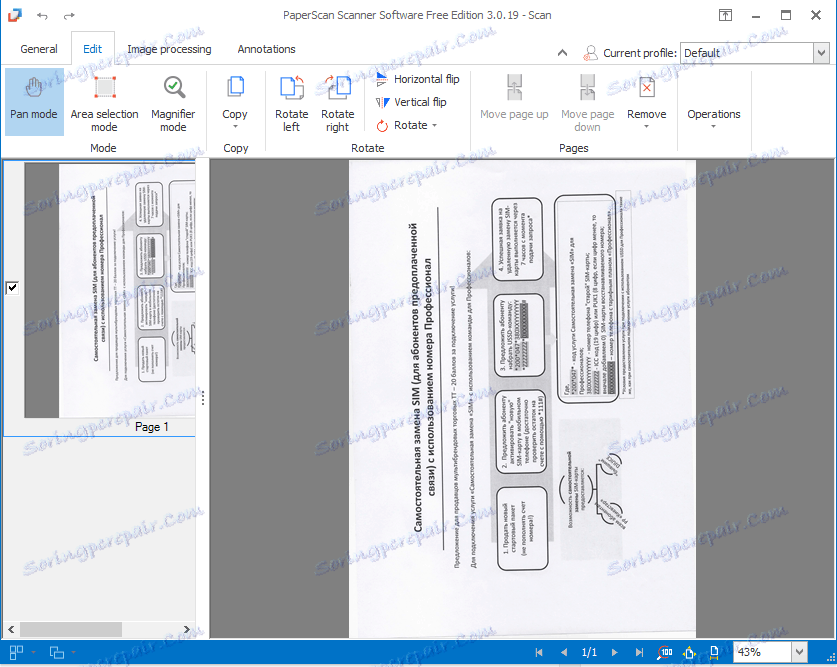Collapse the ribbon with the chevron
837x667 pixels.
(x=562, y=53)
